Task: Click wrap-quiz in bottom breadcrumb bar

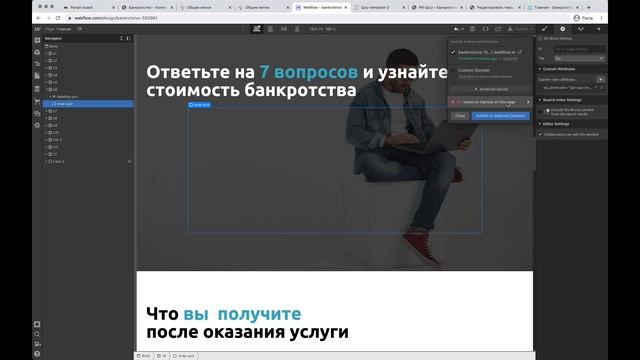Action: click(x=184, y=356)
